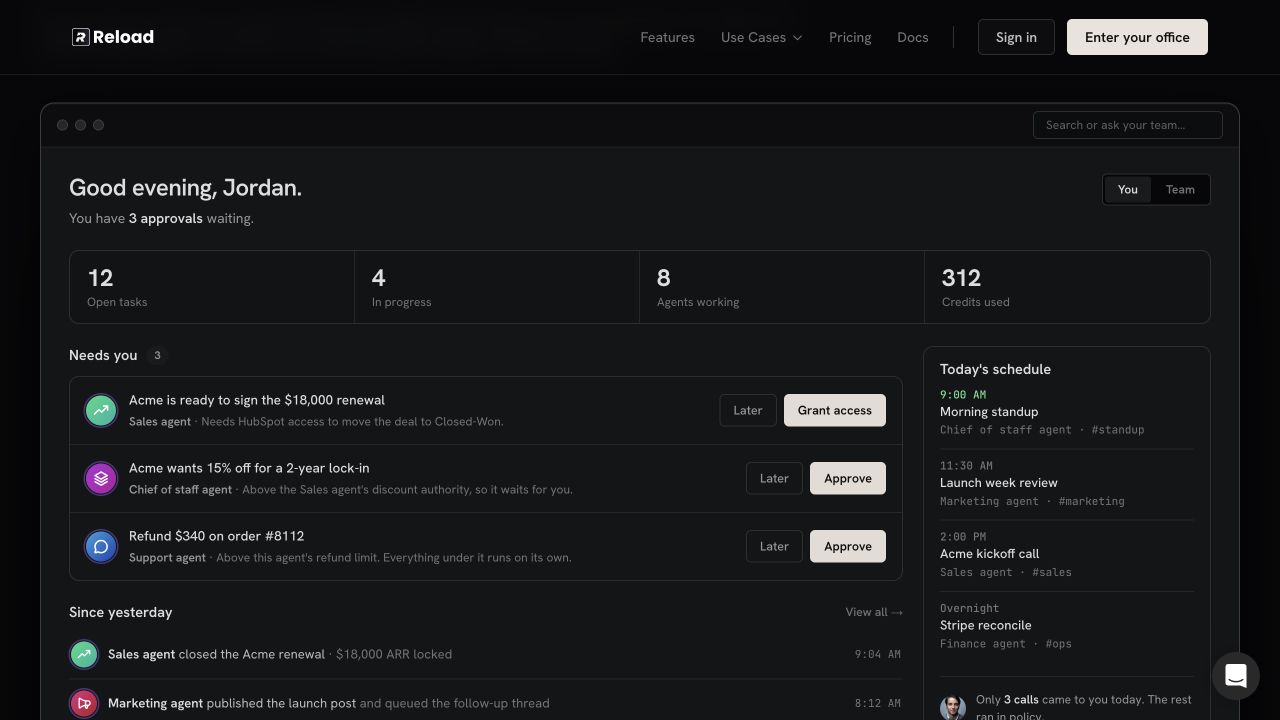Click the 8 Agents working stat
1280x720 pixels.
(x=782, y=287)
